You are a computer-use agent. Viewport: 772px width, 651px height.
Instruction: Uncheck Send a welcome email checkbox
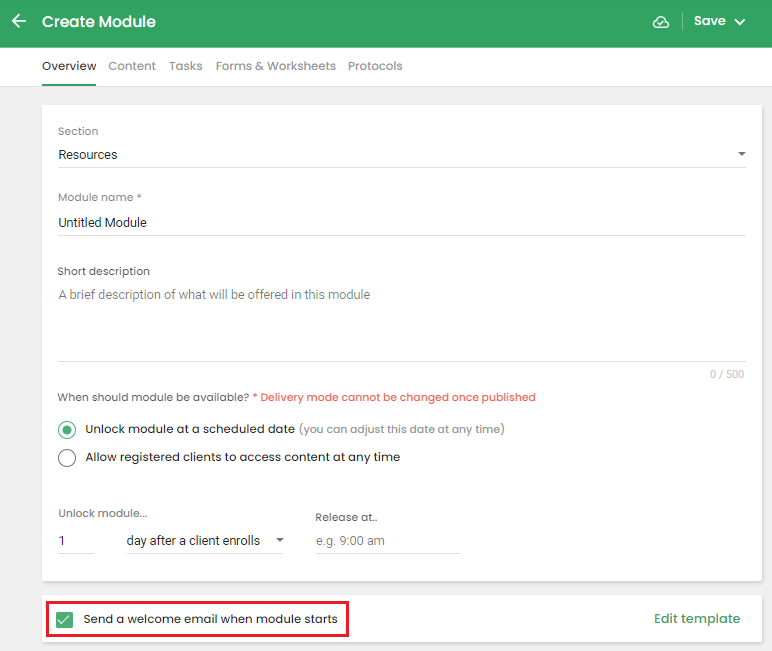pos(65,620)
